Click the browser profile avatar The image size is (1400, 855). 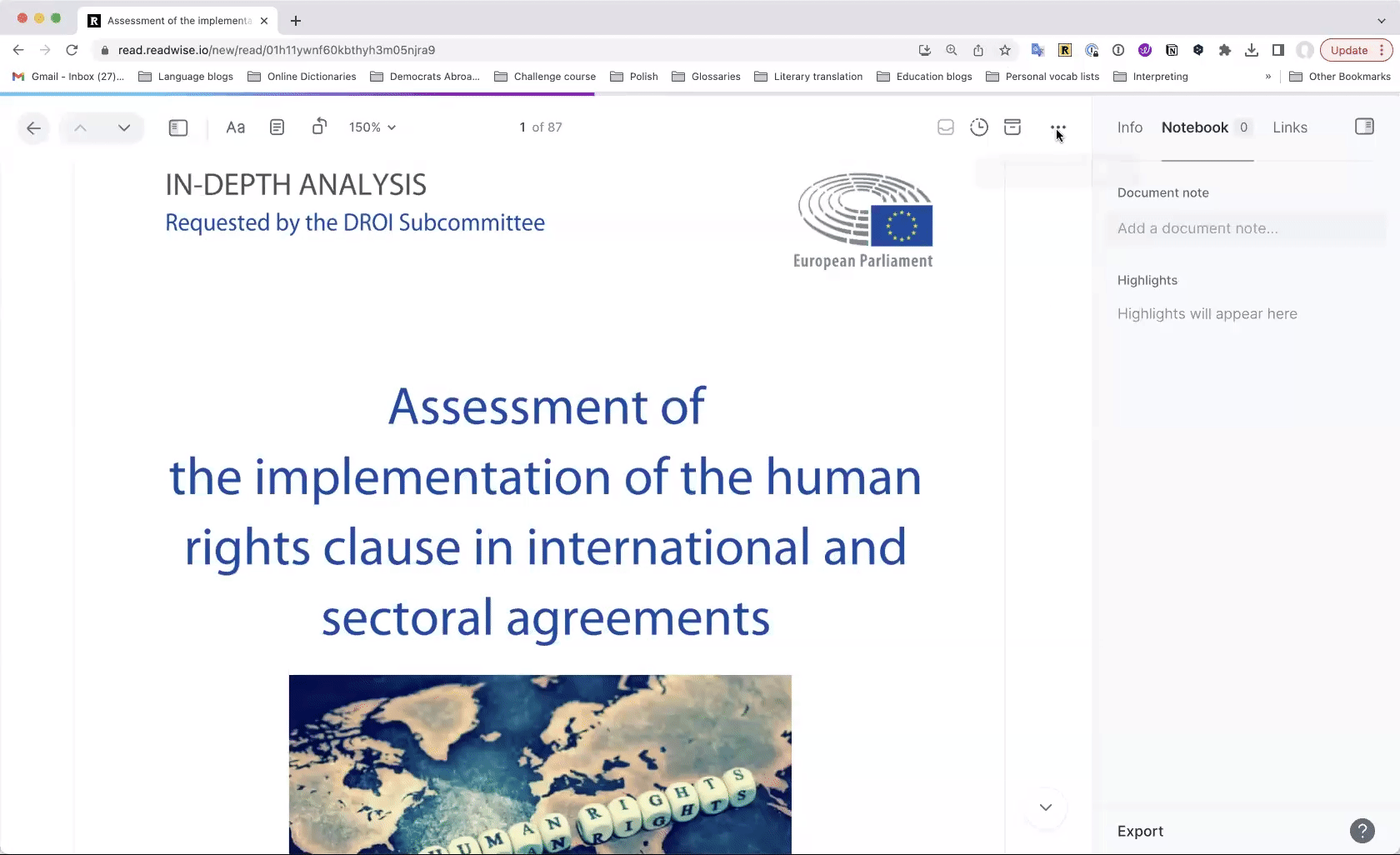coord(1305,50)
